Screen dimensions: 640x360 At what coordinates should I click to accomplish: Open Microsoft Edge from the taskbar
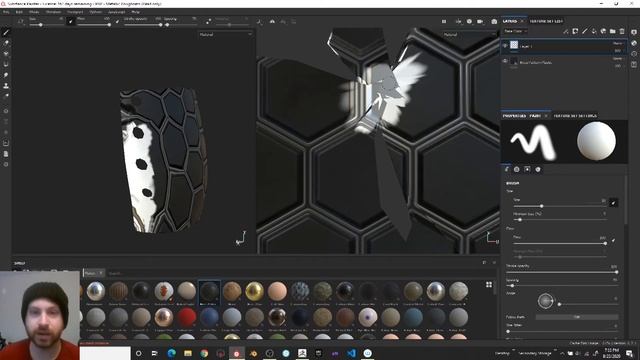(x=171, y=353)
